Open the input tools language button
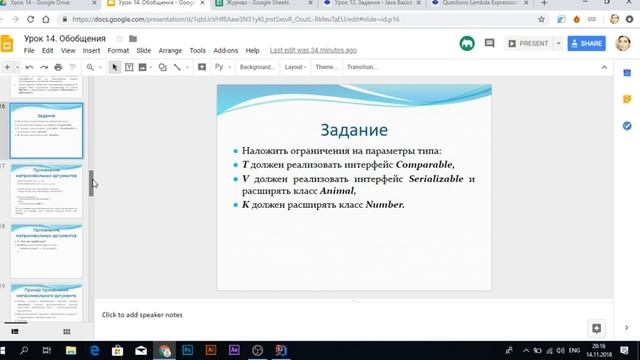Viewport: 640px width, 360px height. coord(219,67)
